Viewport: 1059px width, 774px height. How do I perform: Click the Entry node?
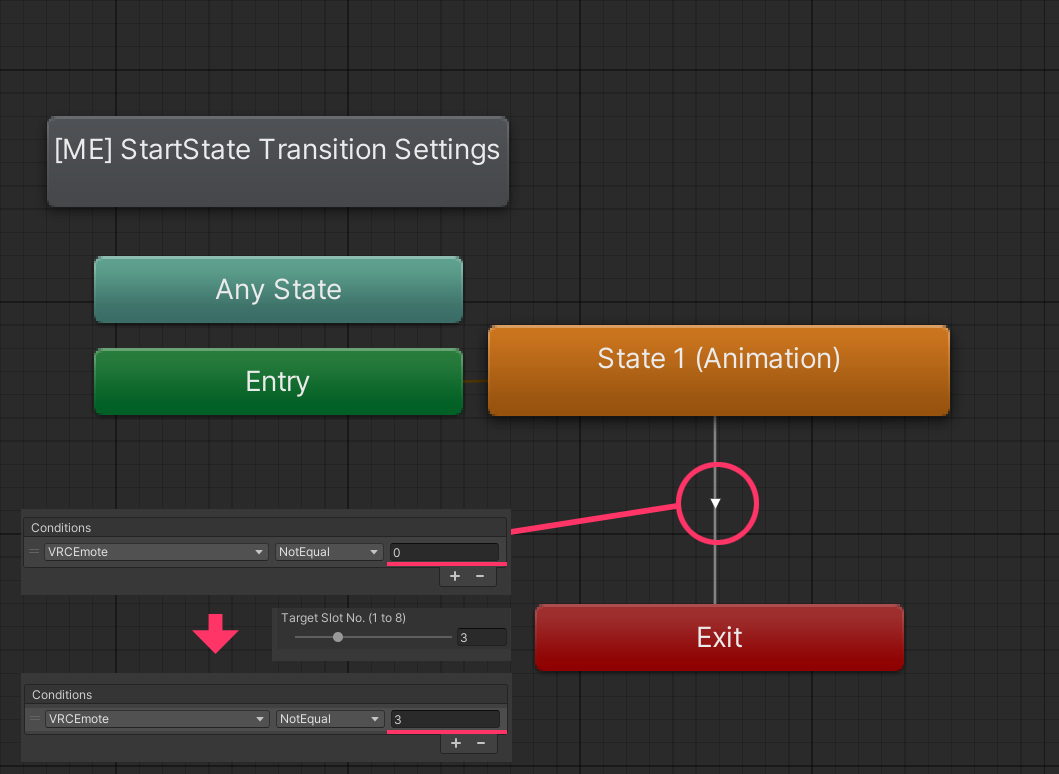coord(278,381)
